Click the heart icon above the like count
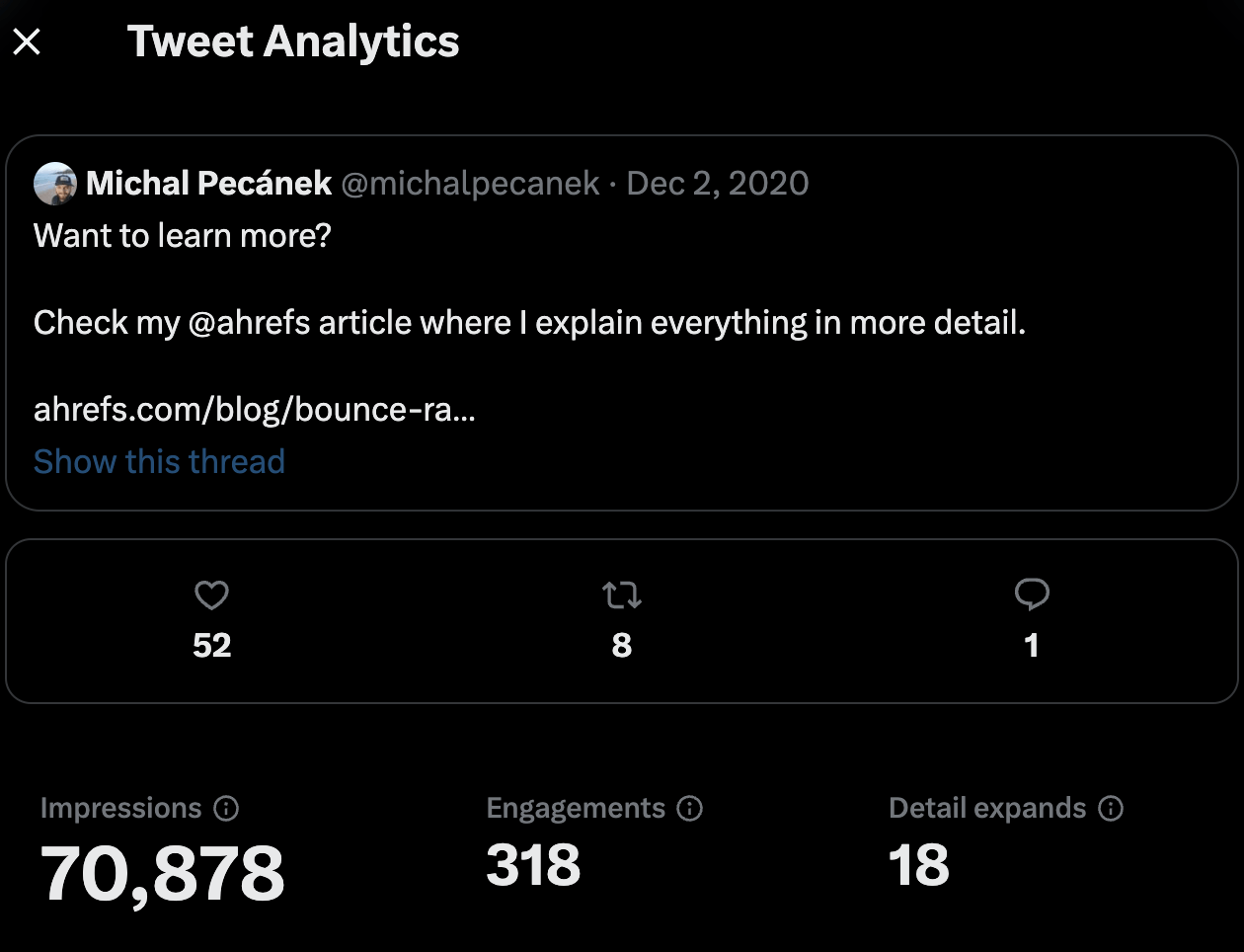Viewport: 1244px width, 952px height. point(211,594)
